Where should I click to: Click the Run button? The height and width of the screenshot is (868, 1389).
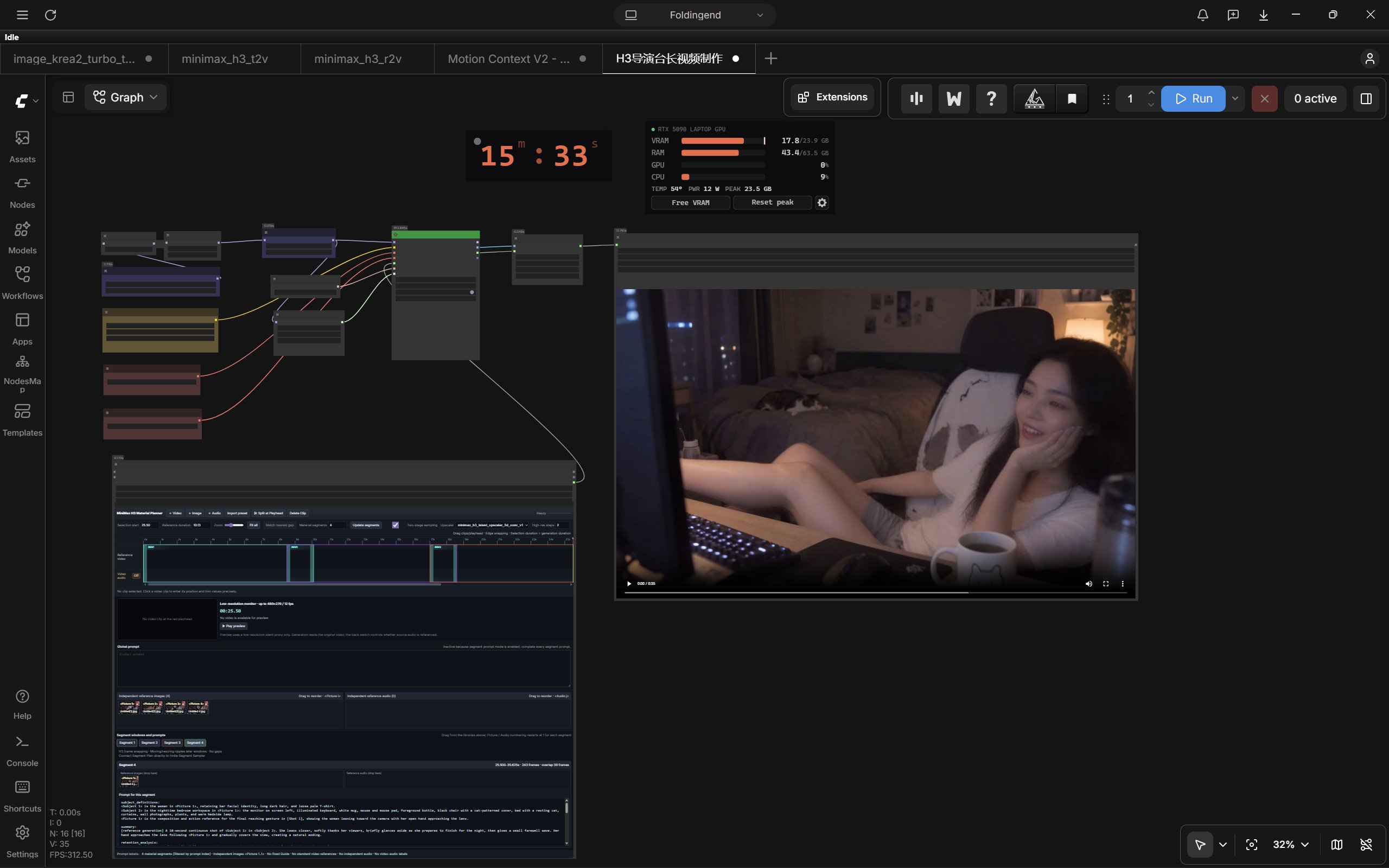(1193, 99)
